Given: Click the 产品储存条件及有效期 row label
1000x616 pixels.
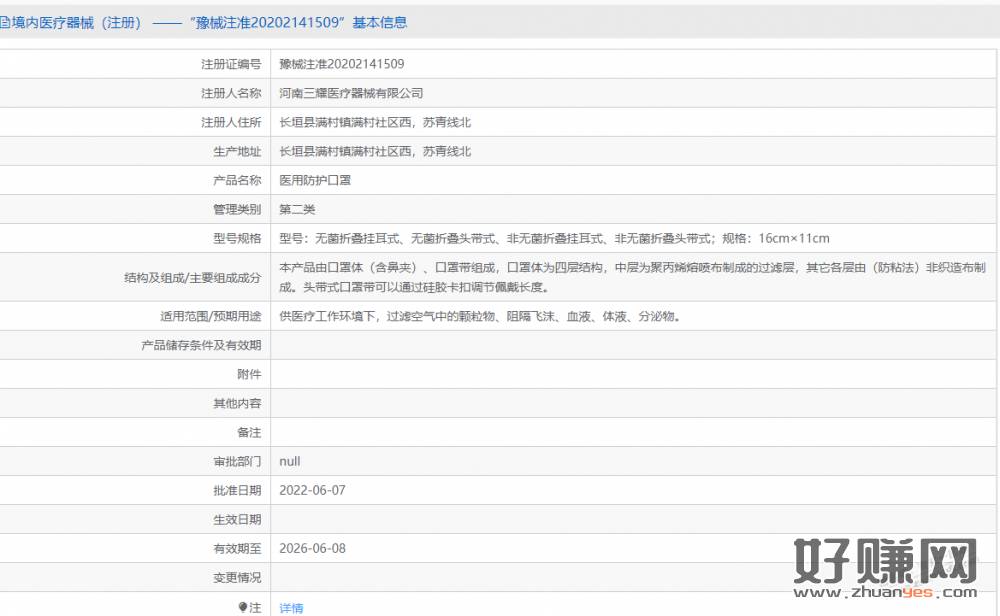Looking at the screenshot, I should pos(201,345).
